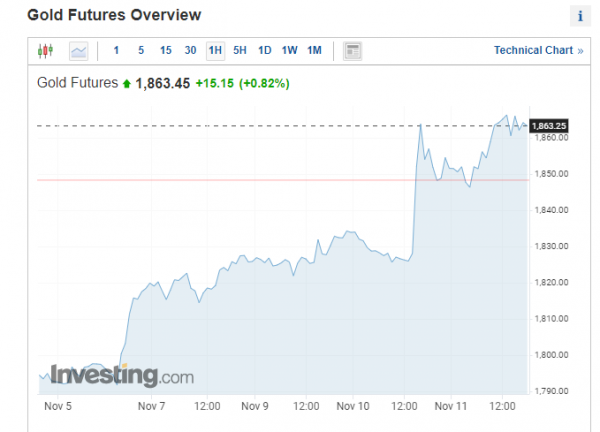The height and width of the screenshot is (432, 600).
Task: Click the Investing.com watermark logo
Action: click(122, 375)
